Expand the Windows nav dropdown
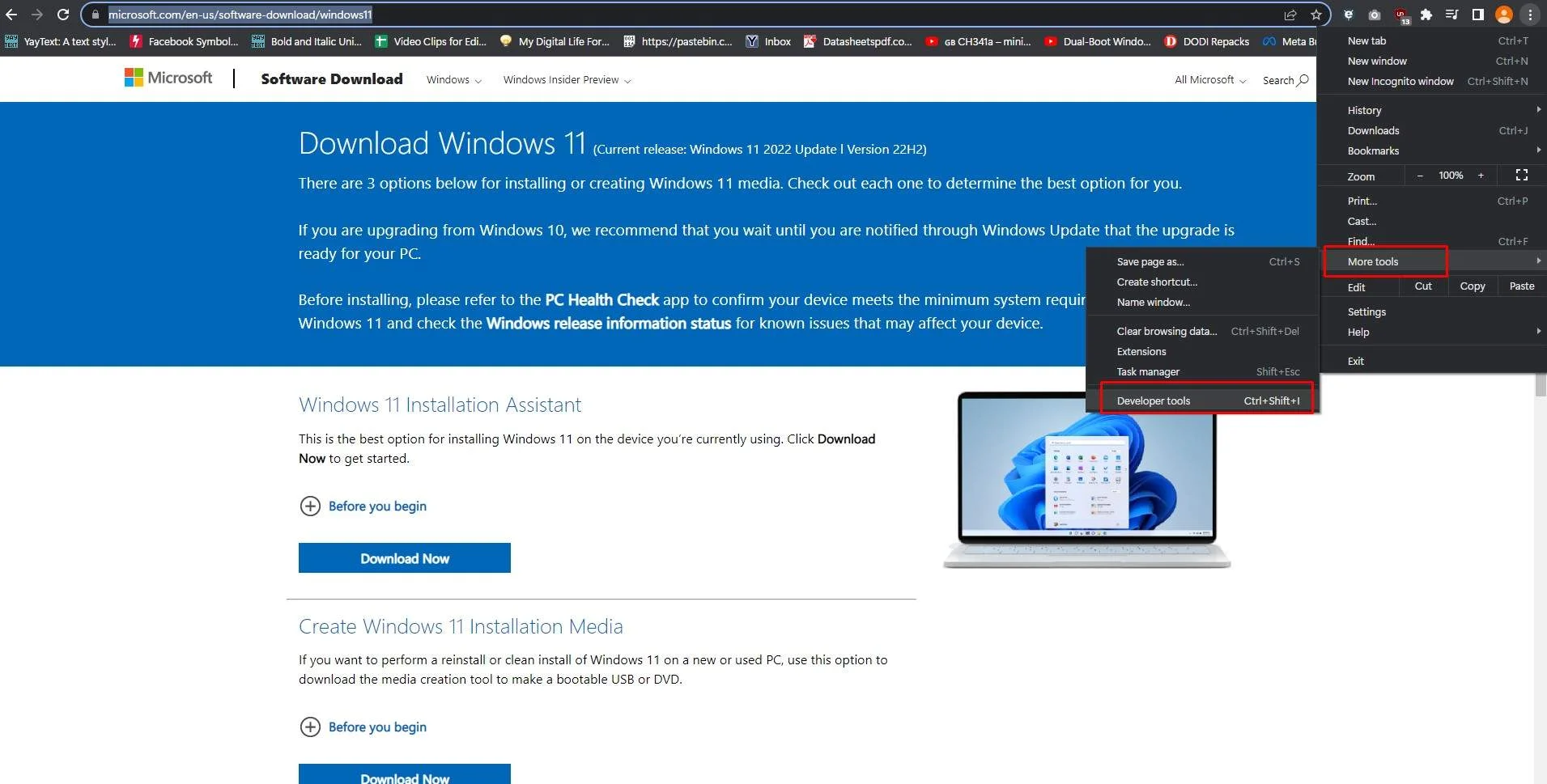 [x=454, y=80]
